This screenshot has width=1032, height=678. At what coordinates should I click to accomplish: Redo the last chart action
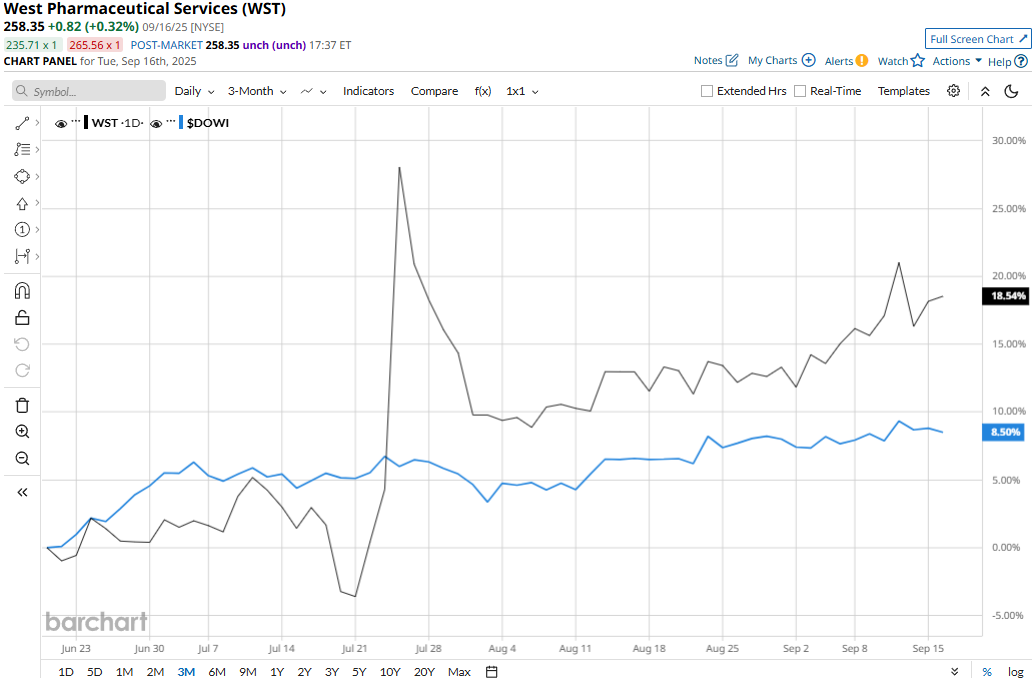[22, 371]
